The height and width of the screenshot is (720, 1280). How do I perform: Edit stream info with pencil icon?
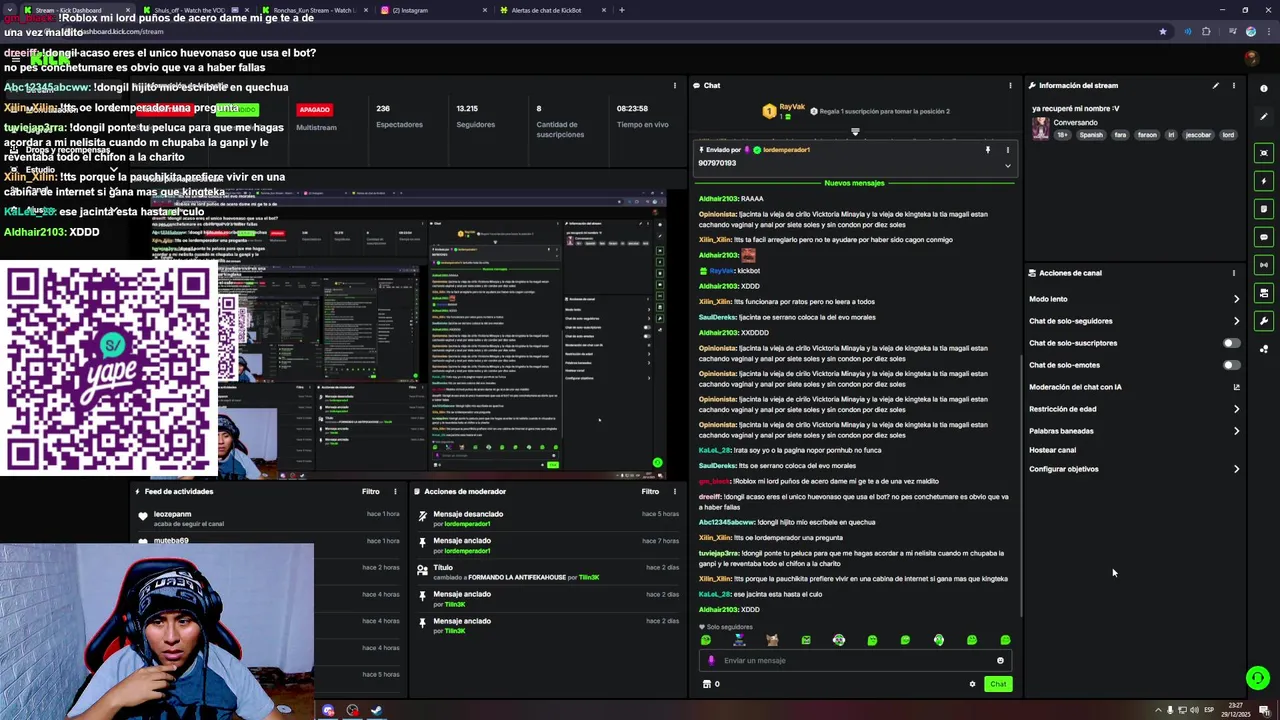click(1216, 85)
